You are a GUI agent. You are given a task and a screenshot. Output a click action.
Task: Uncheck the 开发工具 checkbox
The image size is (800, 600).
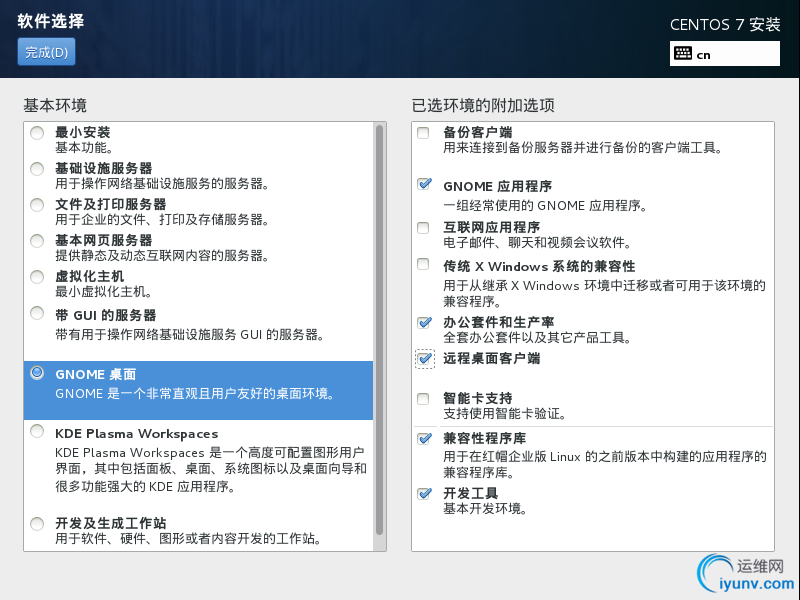pyautogui.click(x=424, y=493)
